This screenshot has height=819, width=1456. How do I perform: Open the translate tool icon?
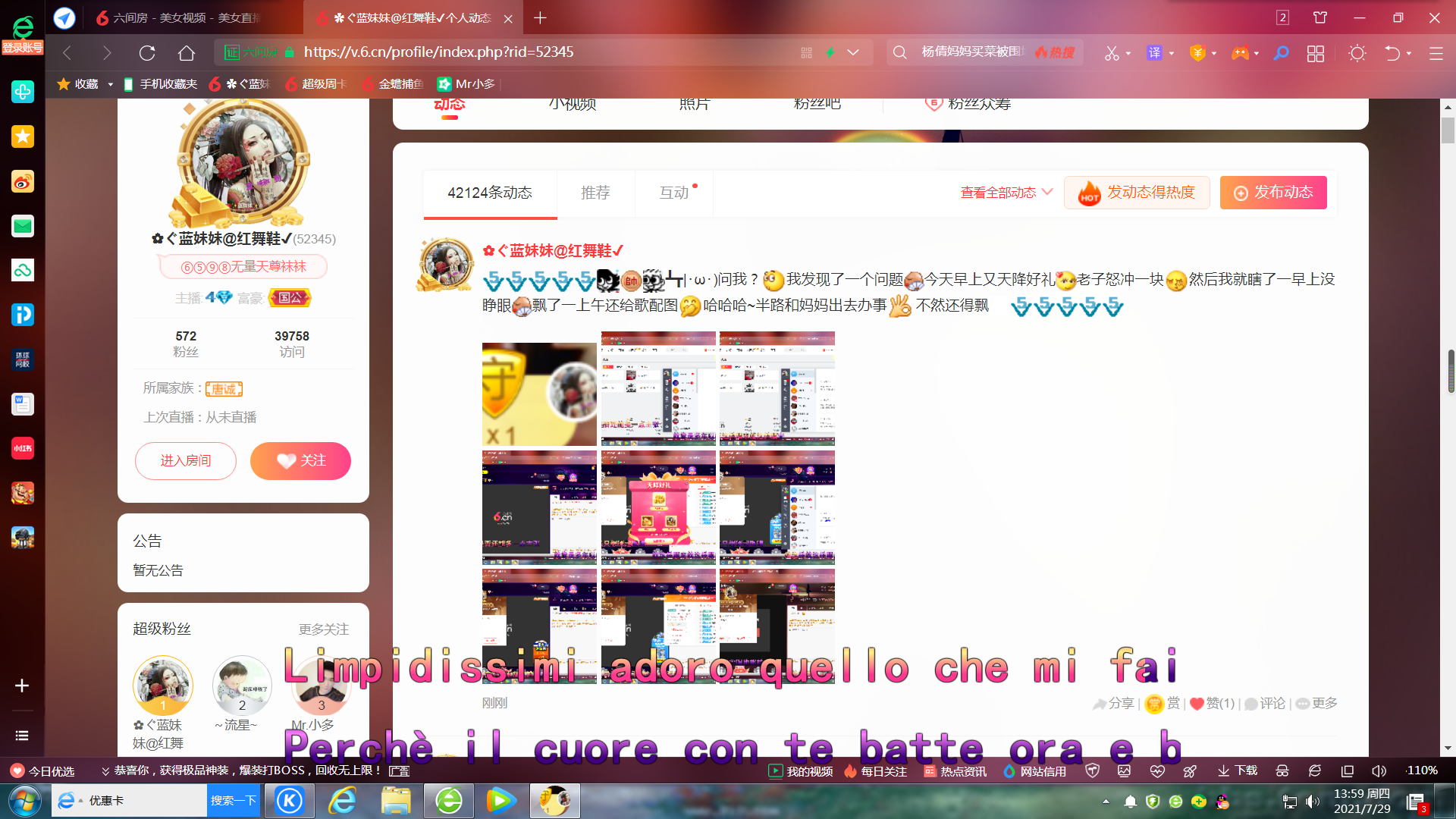click(1154, 53)
